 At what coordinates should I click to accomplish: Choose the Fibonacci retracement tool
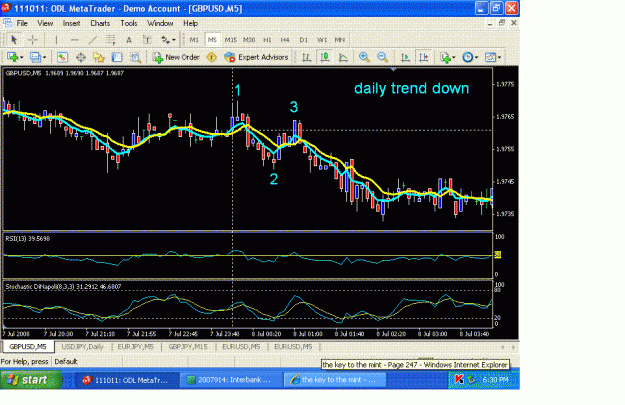110,39
